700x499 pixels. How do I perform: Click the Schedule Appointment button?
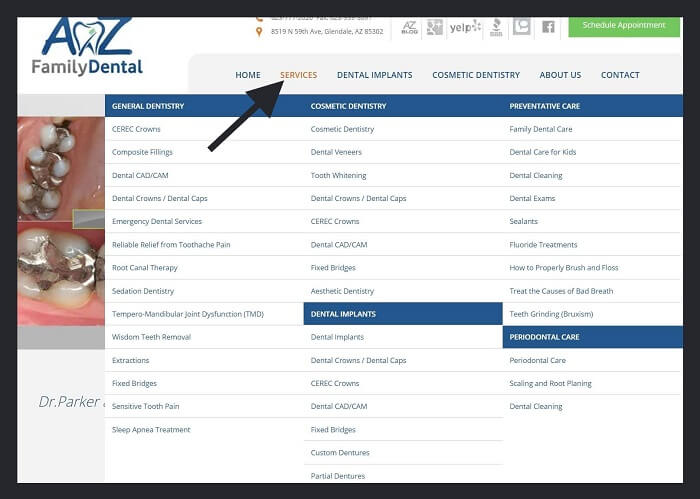pyautogui.click(x=624, y=26)
